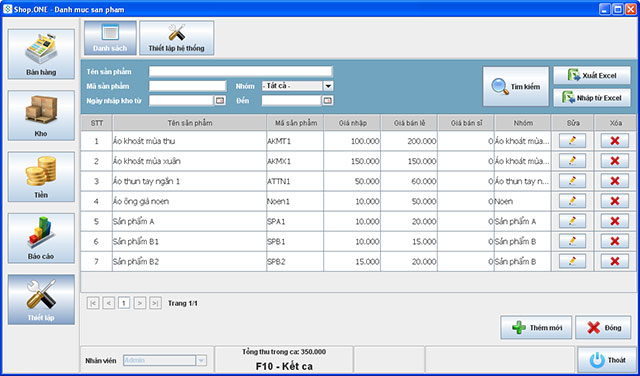Select the product code SPA1 cell
Screen dimensions: 640x376
pyautogui.click(x=295, y=221)
